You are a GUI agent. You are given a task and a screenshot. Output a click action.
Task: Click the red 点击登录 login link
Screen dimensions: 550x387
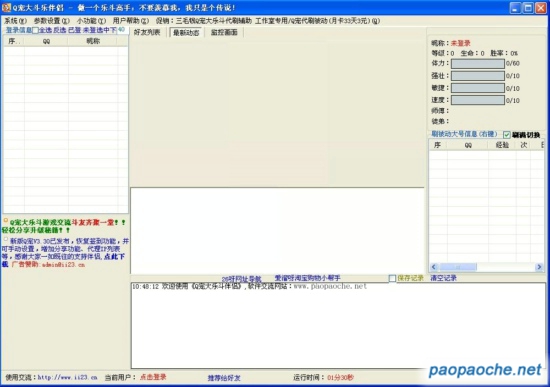point(153,377)
